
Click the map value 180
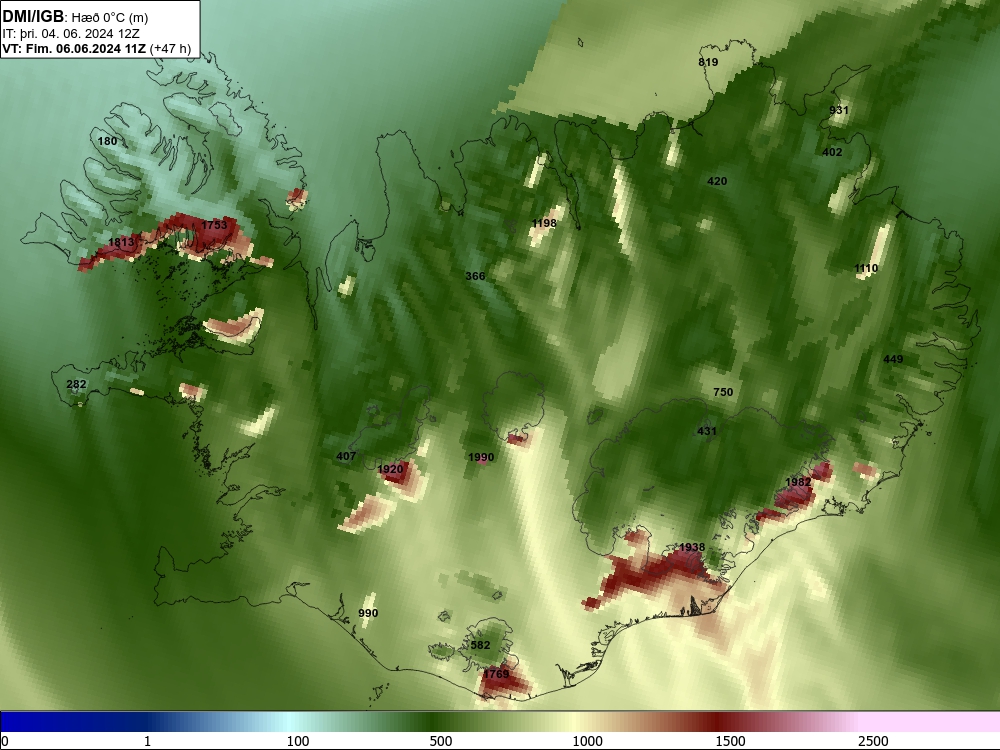[107, 141]
